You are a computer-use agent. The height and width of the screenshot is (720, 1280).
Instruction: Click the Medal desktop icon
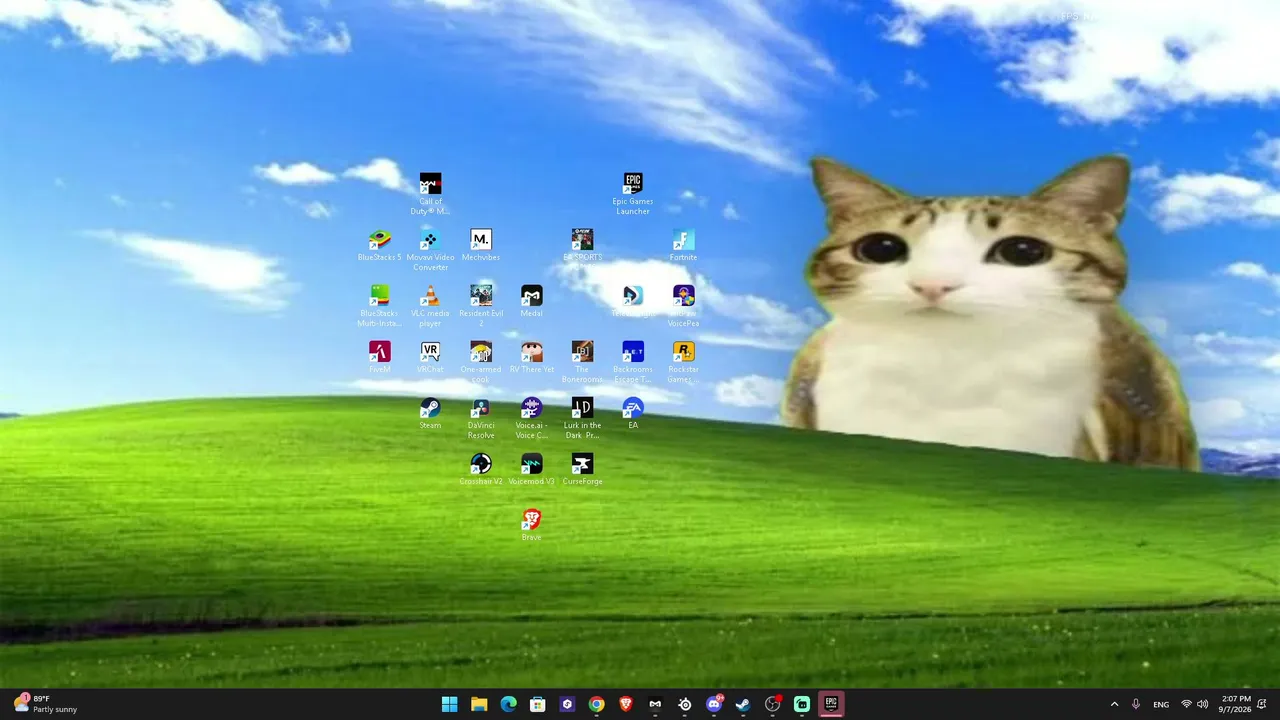[x=531, y=302]
